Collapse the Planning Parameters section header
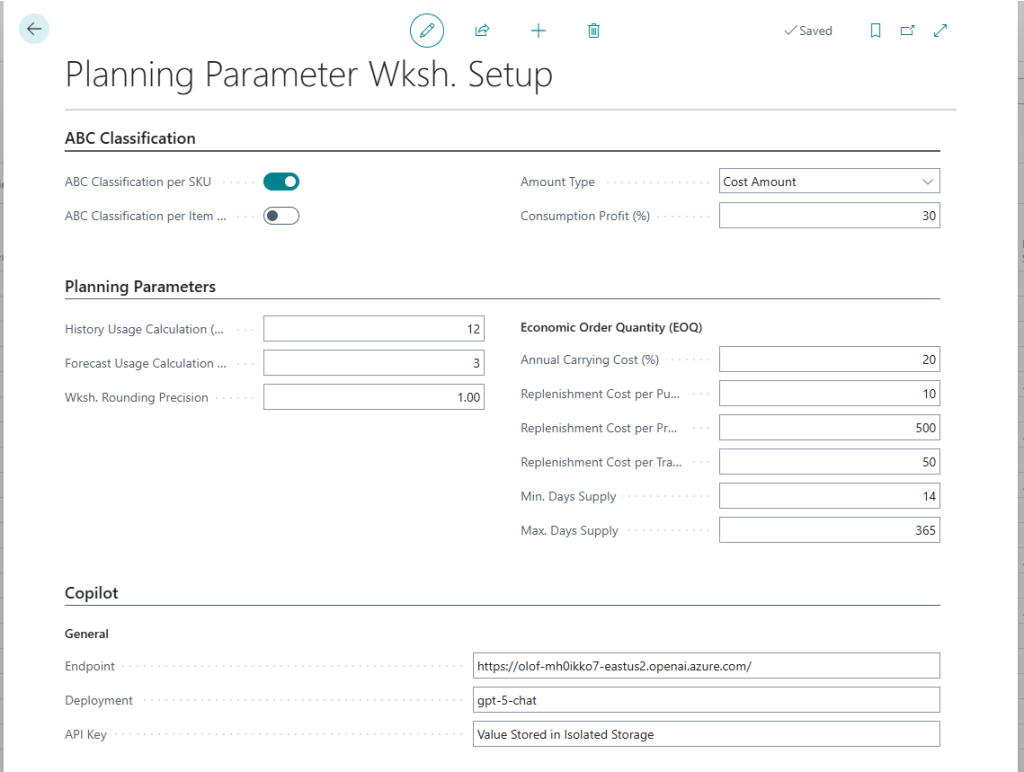This screenshot has height=772, width=1024. 140,287
